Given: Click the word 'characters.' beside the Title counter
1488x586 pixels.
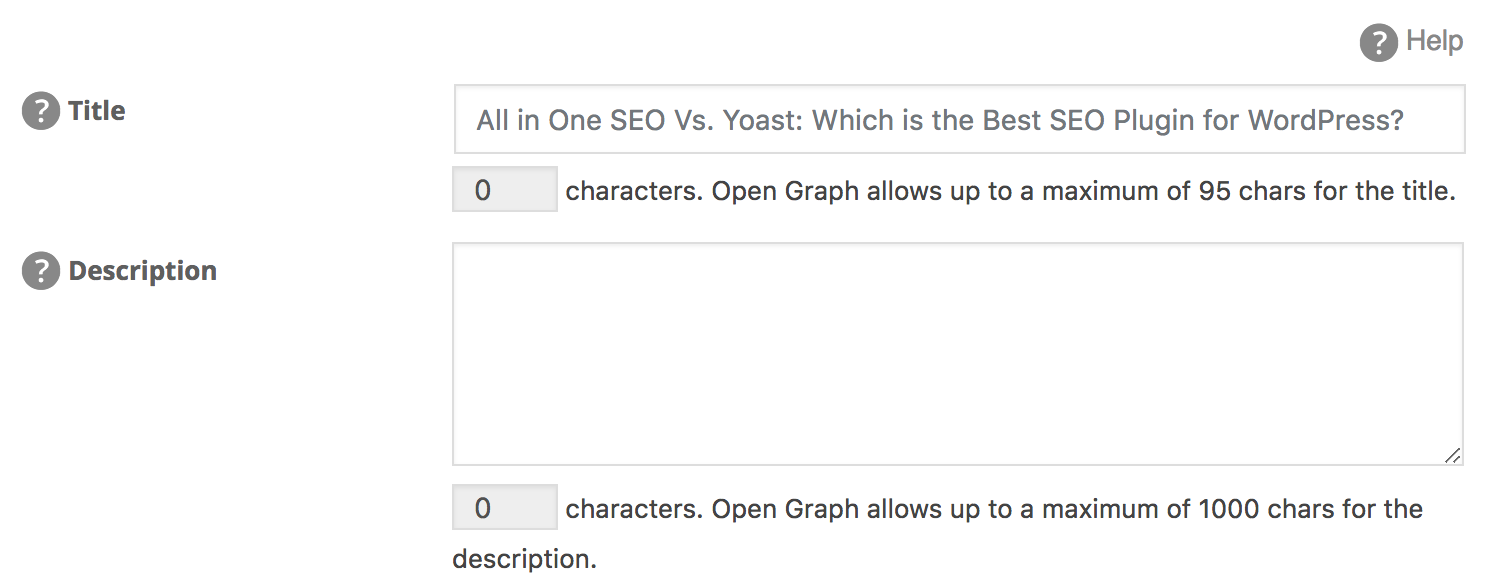Looking at the screenshot, I should 635,191.
